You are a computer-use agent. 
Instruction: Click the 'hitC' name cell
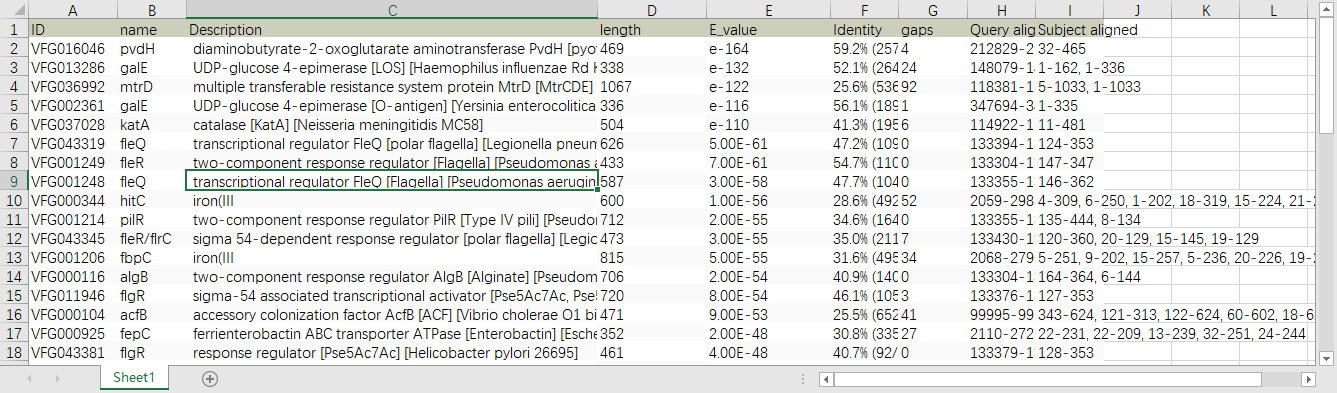pos(151,200)
